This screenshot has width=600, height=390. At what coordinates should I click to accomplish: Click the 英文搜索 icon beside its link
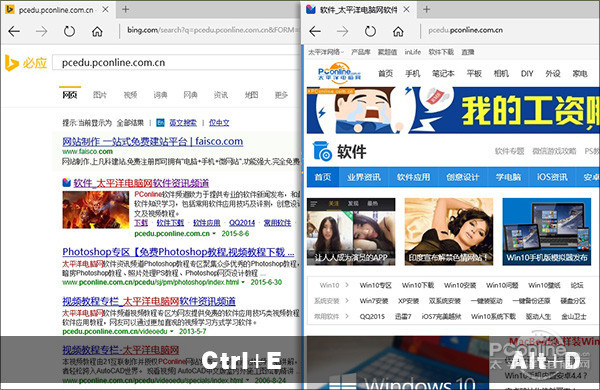coord(160,123)
